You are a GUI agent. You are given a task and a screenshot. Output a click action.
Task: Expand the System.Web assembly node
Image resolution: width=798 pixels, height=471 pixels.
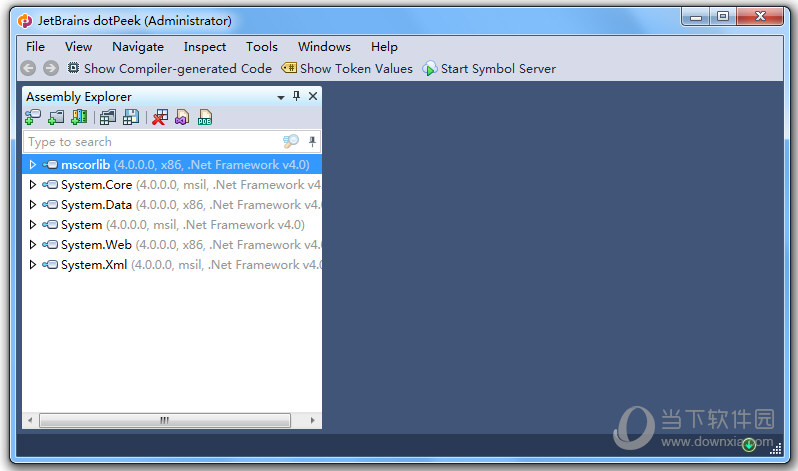(x=33, y=244)
